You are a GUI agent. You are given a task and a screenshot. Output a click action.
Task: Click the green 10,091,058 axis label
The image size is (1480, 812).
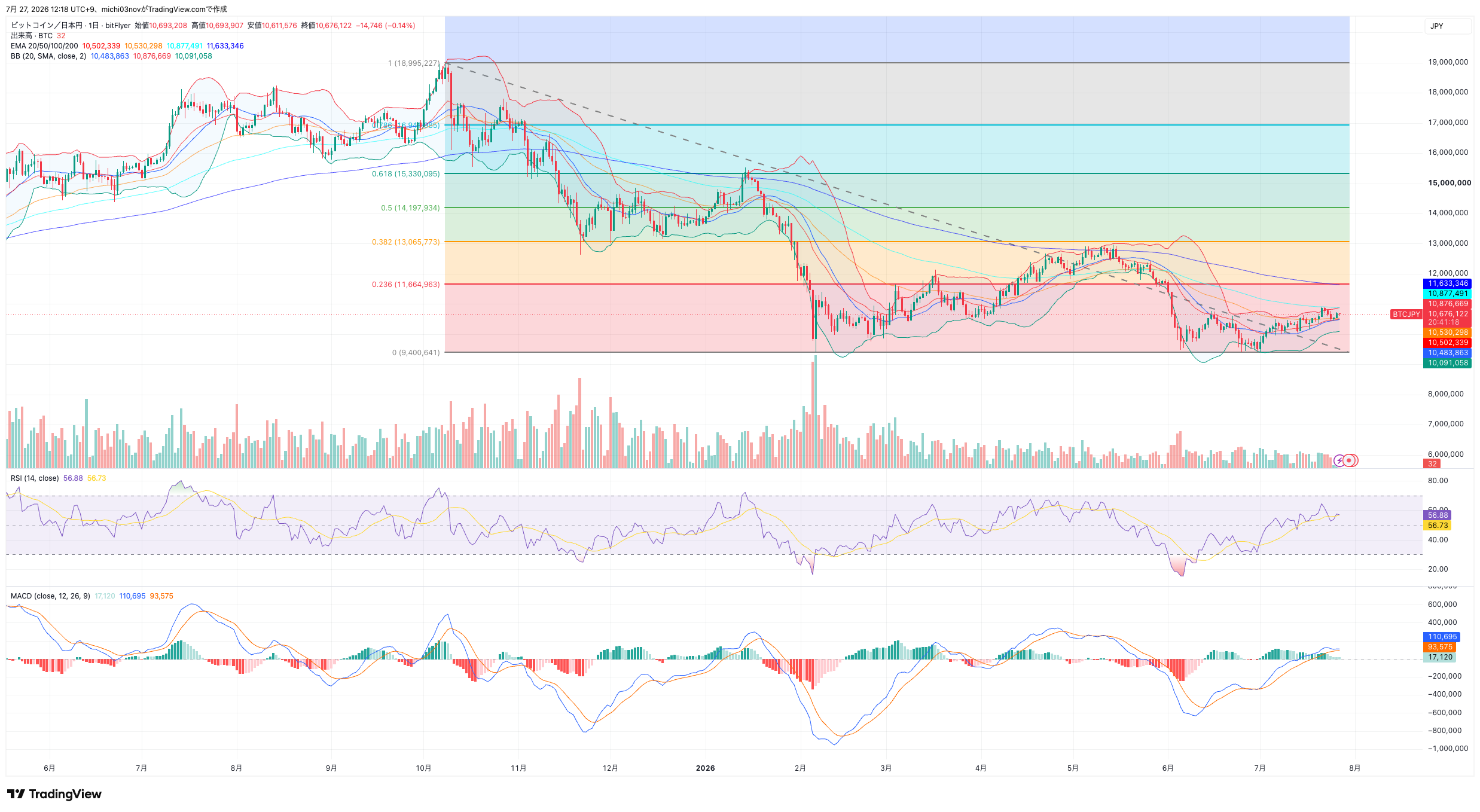pyautogui.click(x=1448, y=363)
